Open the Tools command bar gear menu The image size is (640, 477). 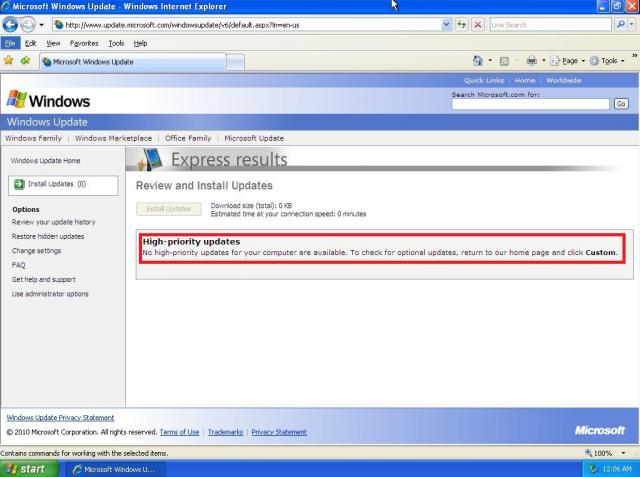click(x=607, y=61)
